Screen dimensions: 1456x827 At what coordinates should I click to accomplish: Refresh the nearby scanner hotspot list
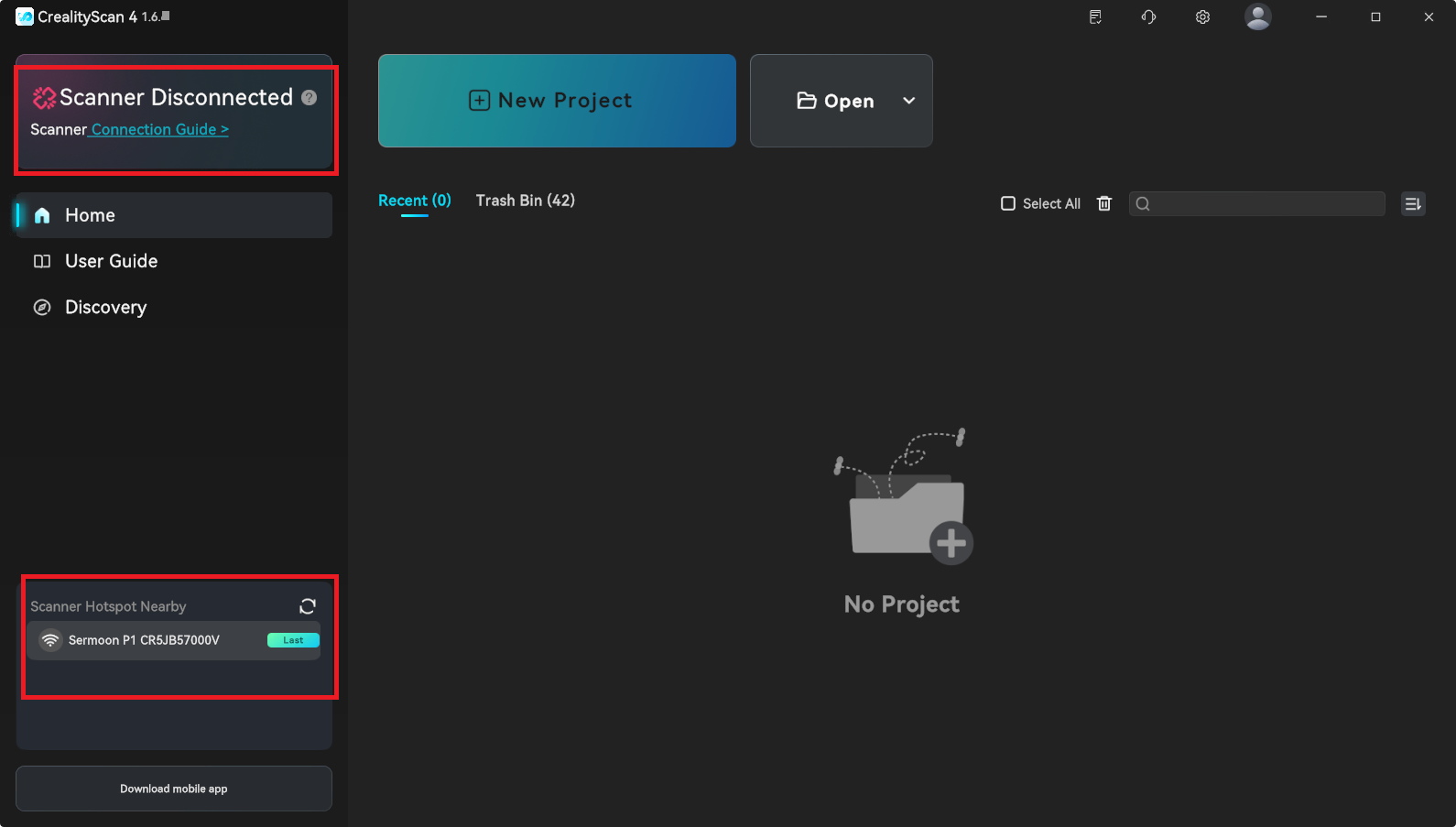point(308,606)
